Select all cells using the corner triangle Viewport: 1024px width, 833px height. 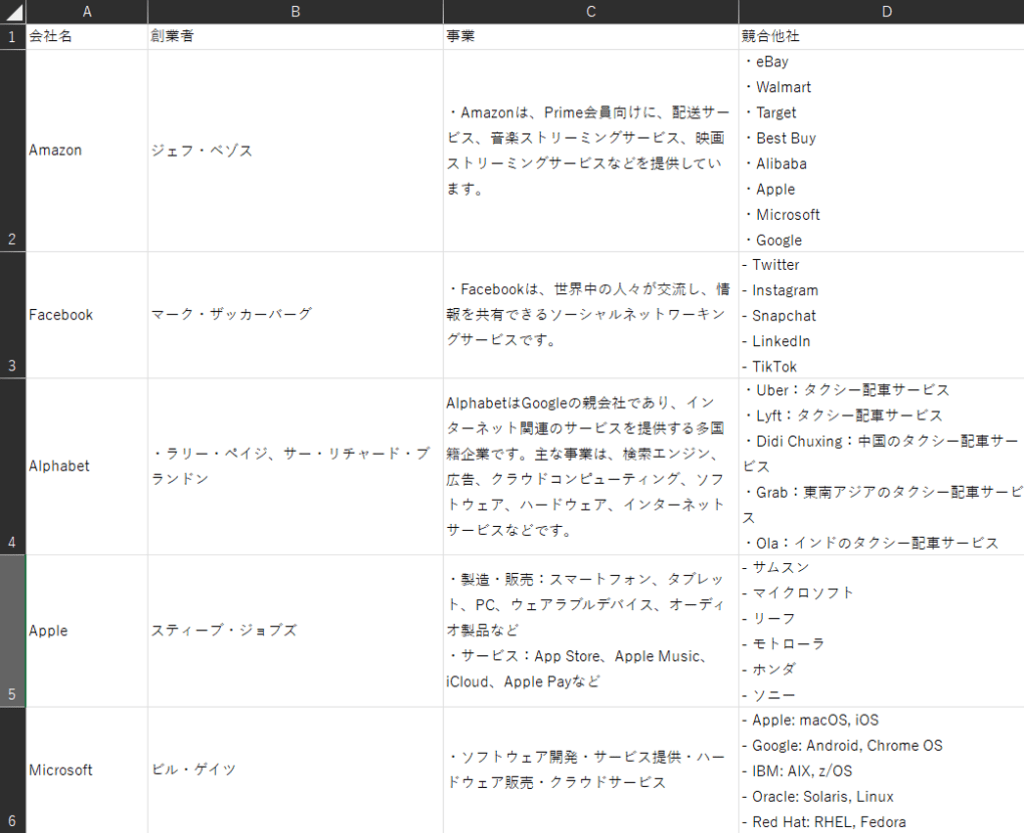[11, 11]
